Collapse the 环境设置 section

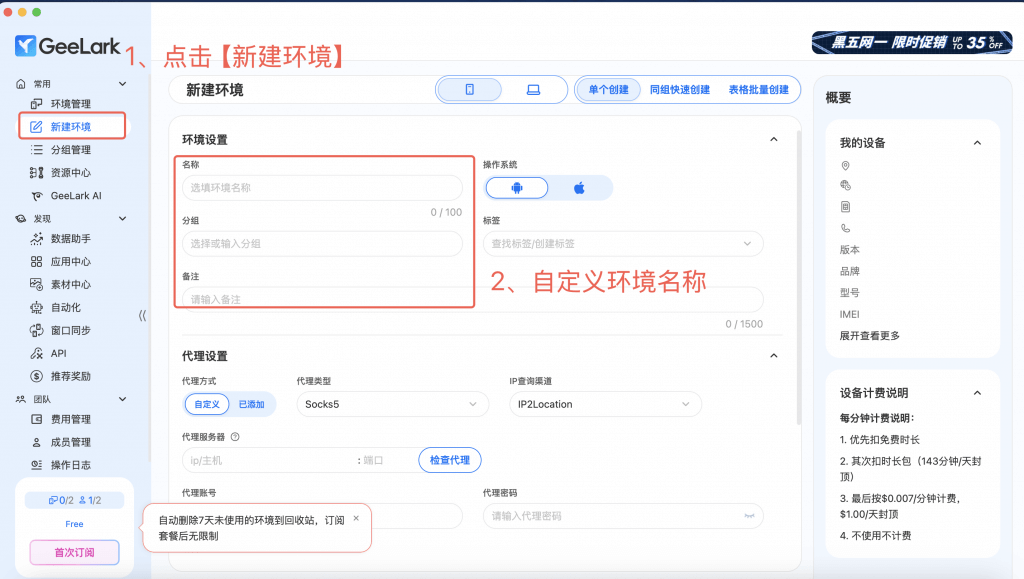pos(772,140)
